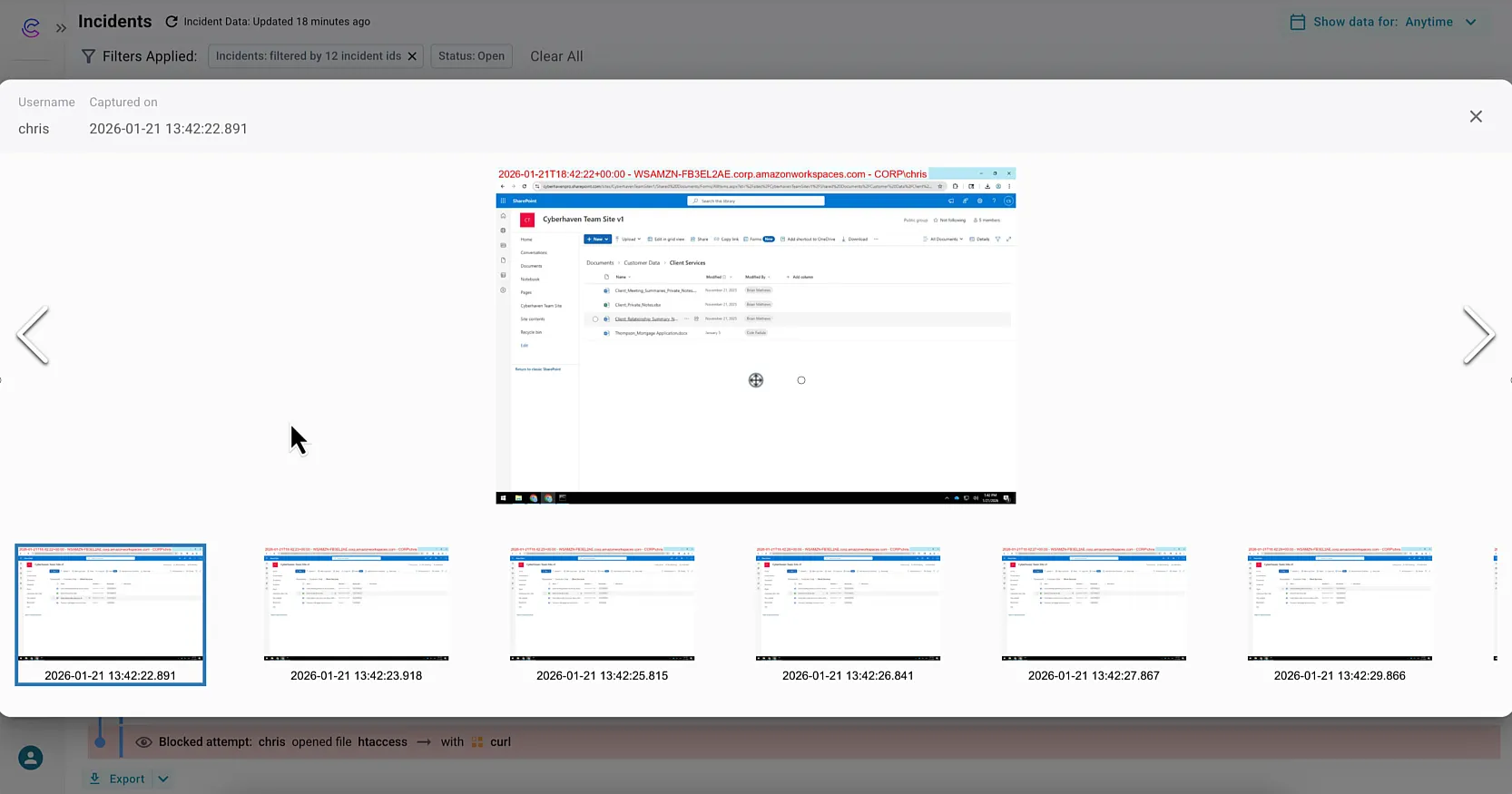The image size is (1512, 794).
Task: Select thumbnail captured at 13:42:26.841
Action: 849,614
